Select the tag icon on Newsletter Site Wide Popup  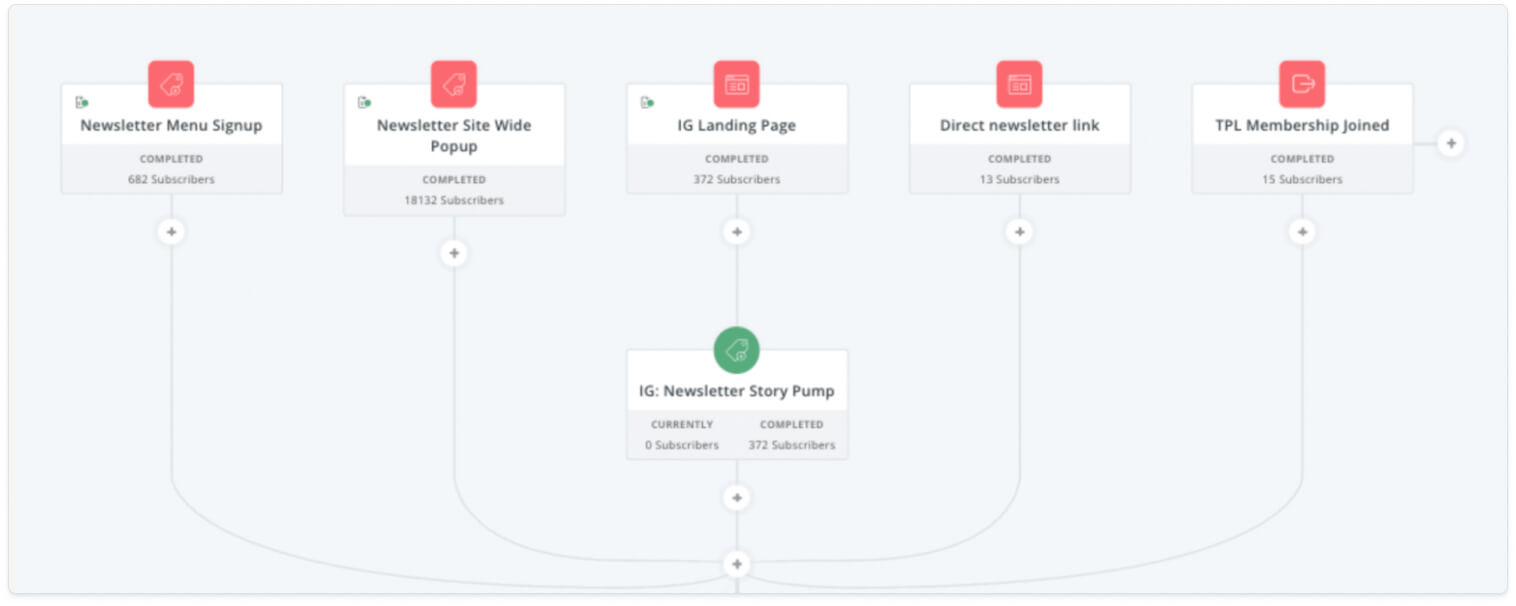coord(454,84)
